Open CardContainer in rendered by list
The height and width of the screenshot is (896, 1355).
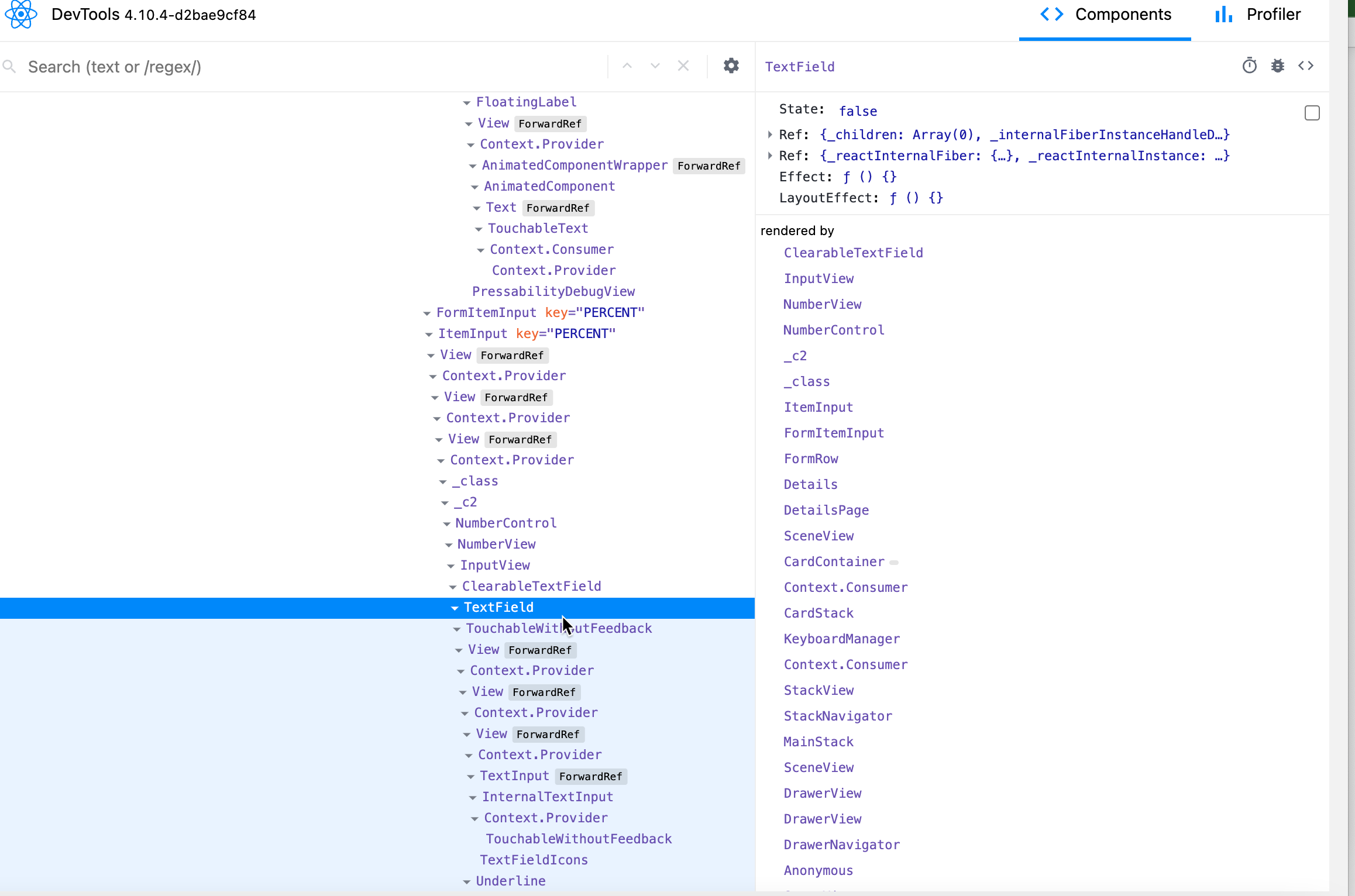tap(834, 561)
